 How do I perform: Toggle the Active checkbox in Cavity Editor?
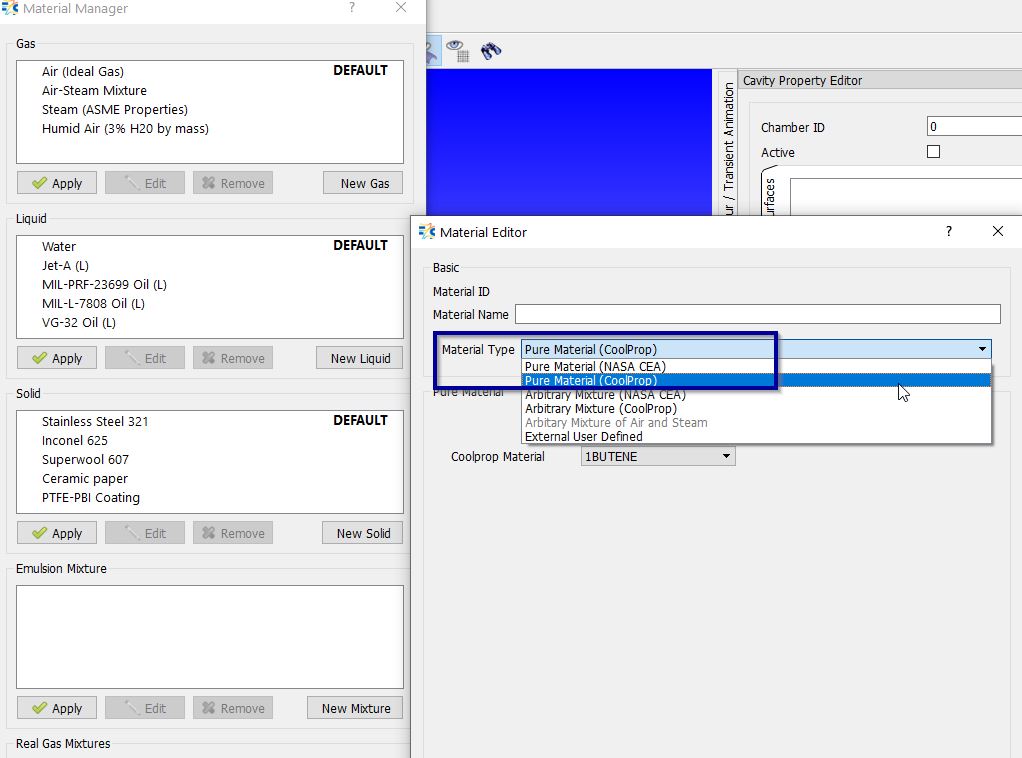coord(933,152)
